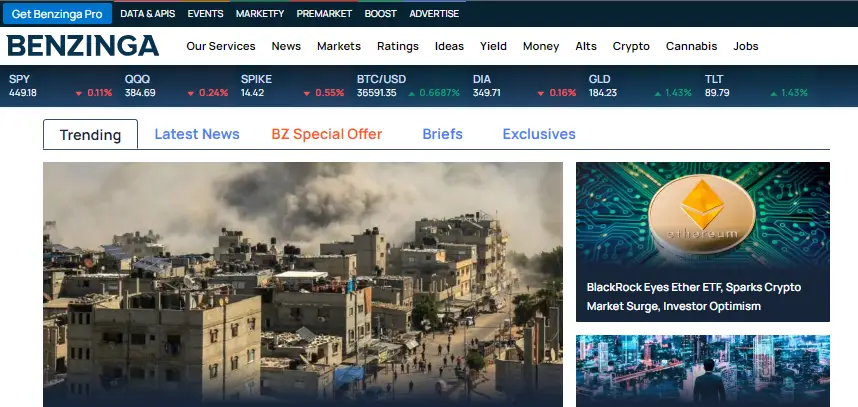
Task: Select the SPY ticker symbol
Action: click(x=19, y=79)
